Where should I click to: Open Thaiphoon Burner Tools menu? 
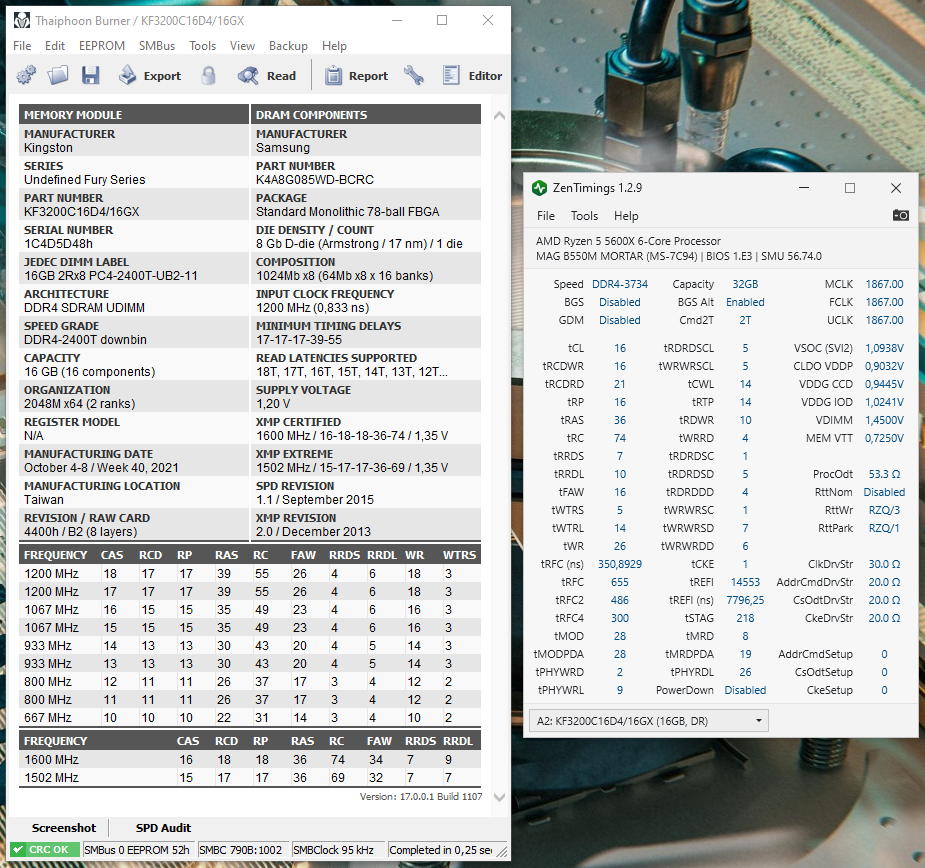pyautogui.click(x=202, y=46)
